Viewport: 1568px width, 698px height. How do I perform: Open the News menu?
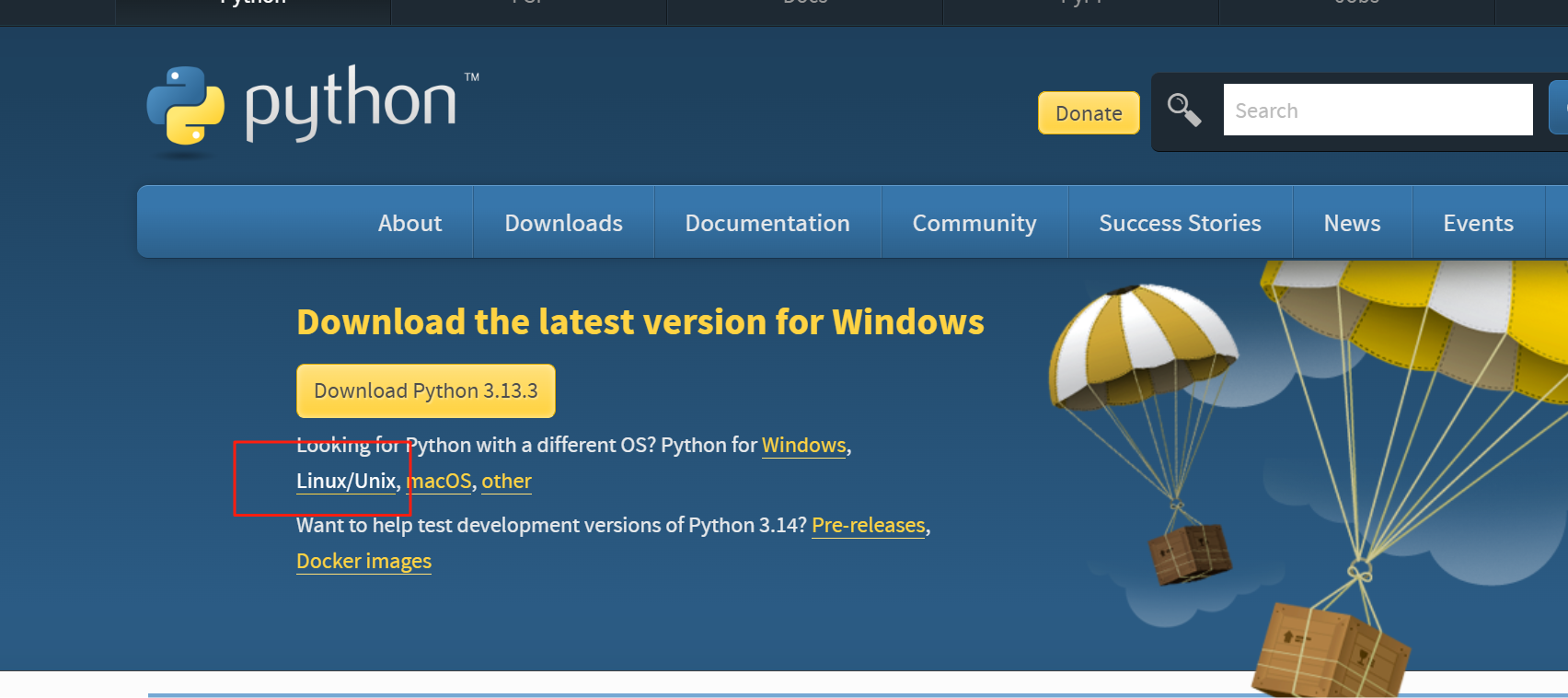[x=1352, y=223]
